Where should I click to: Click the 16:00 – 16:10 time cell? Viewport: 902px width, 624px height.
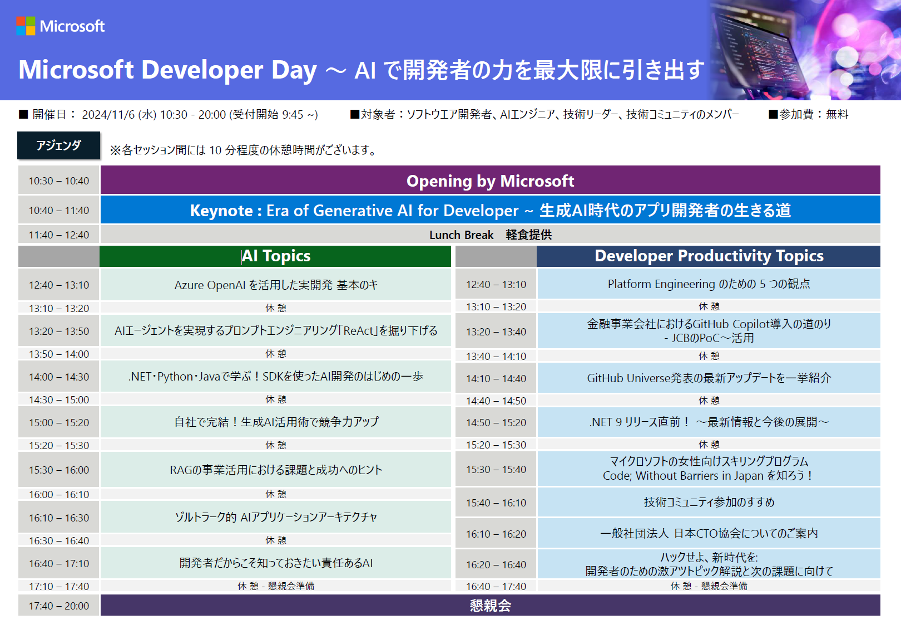[x=59, y=495]
